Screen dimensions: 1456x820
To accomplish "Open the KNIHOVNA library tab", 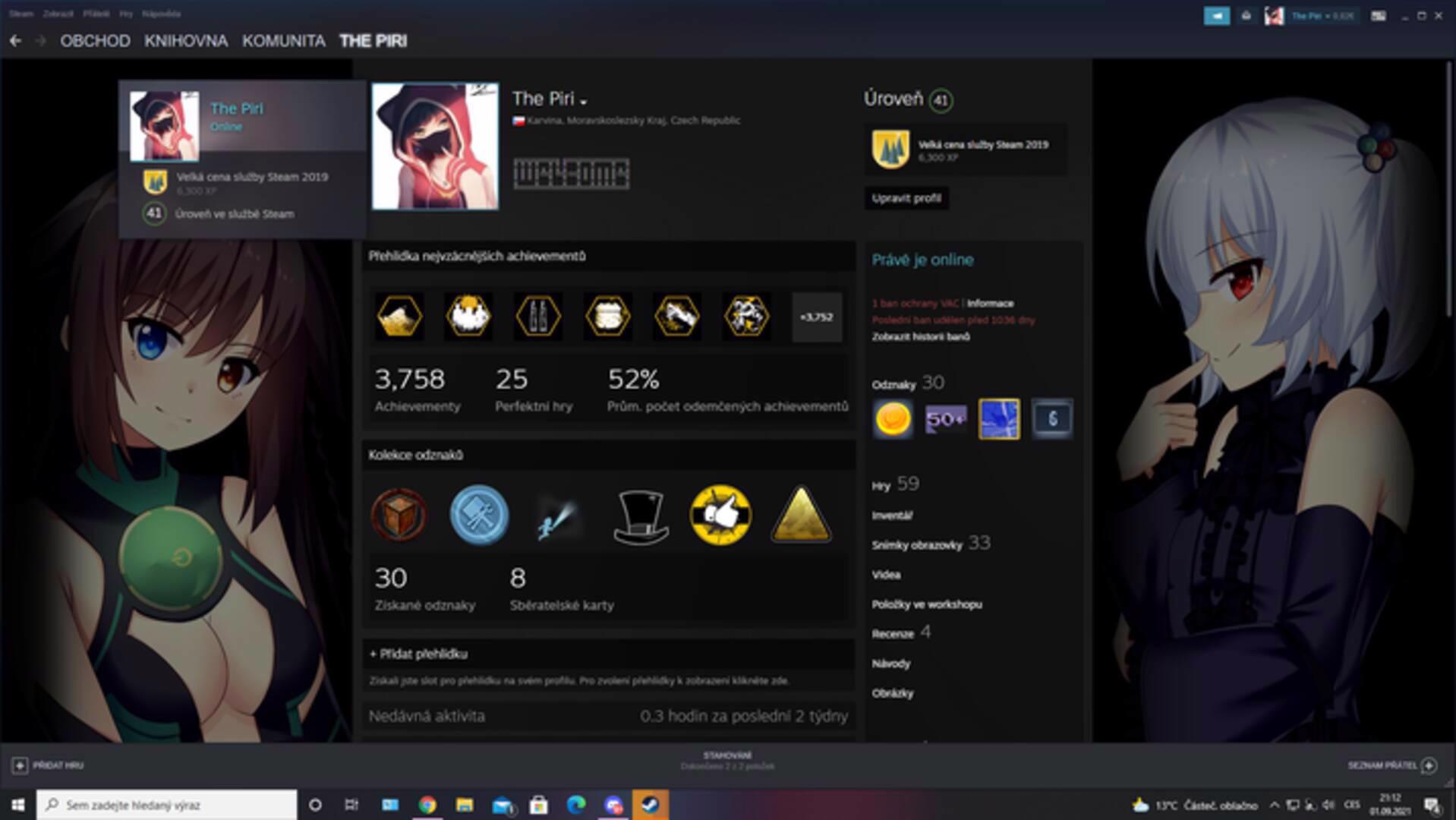I will [186, 41].
